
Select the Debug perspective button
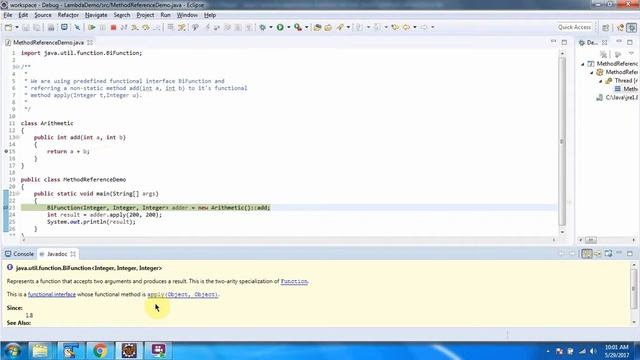click(632, 27)
